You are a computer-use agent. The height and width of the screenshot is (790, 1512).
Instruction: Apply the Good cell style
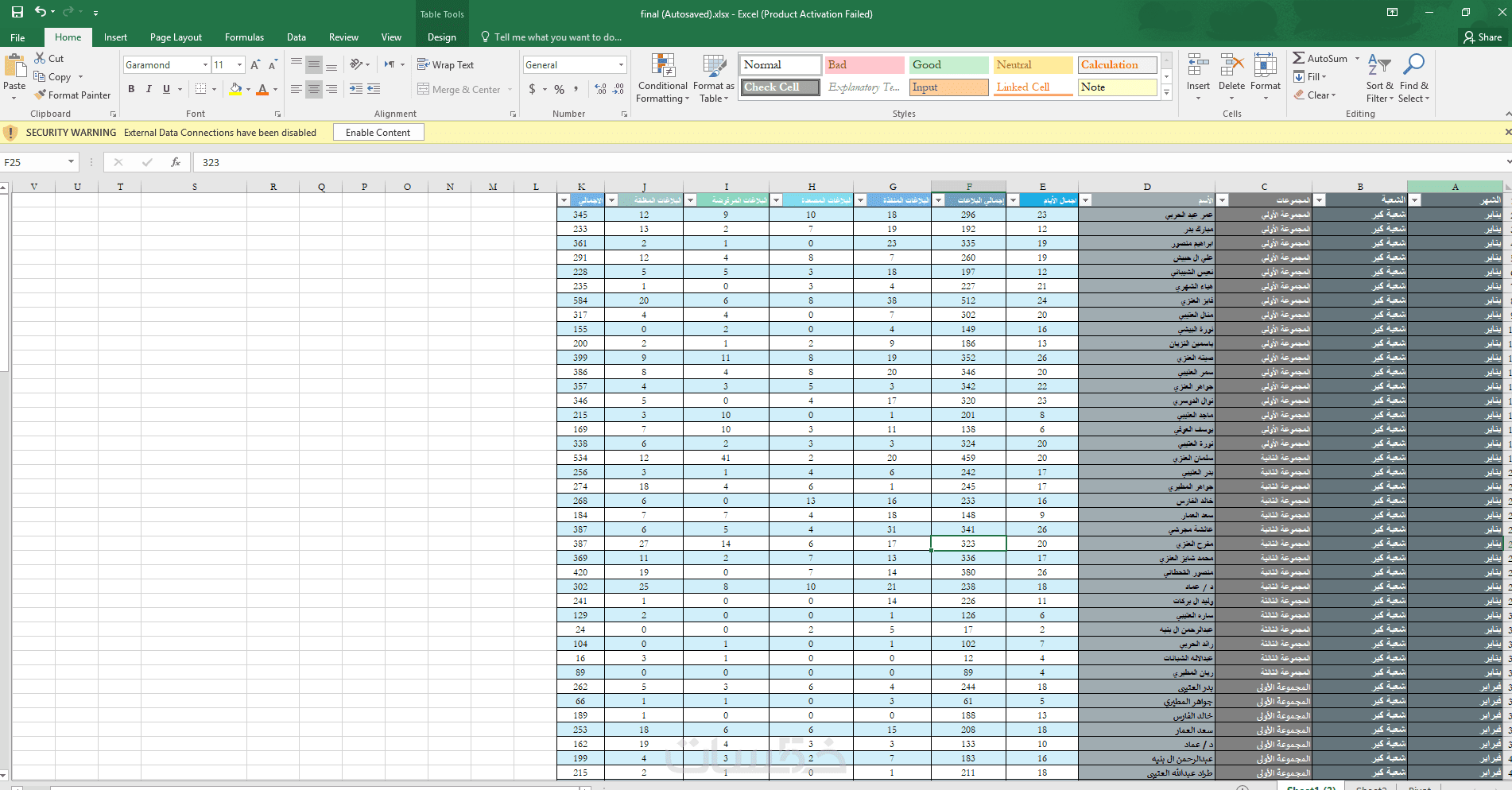tap(949, 65)
